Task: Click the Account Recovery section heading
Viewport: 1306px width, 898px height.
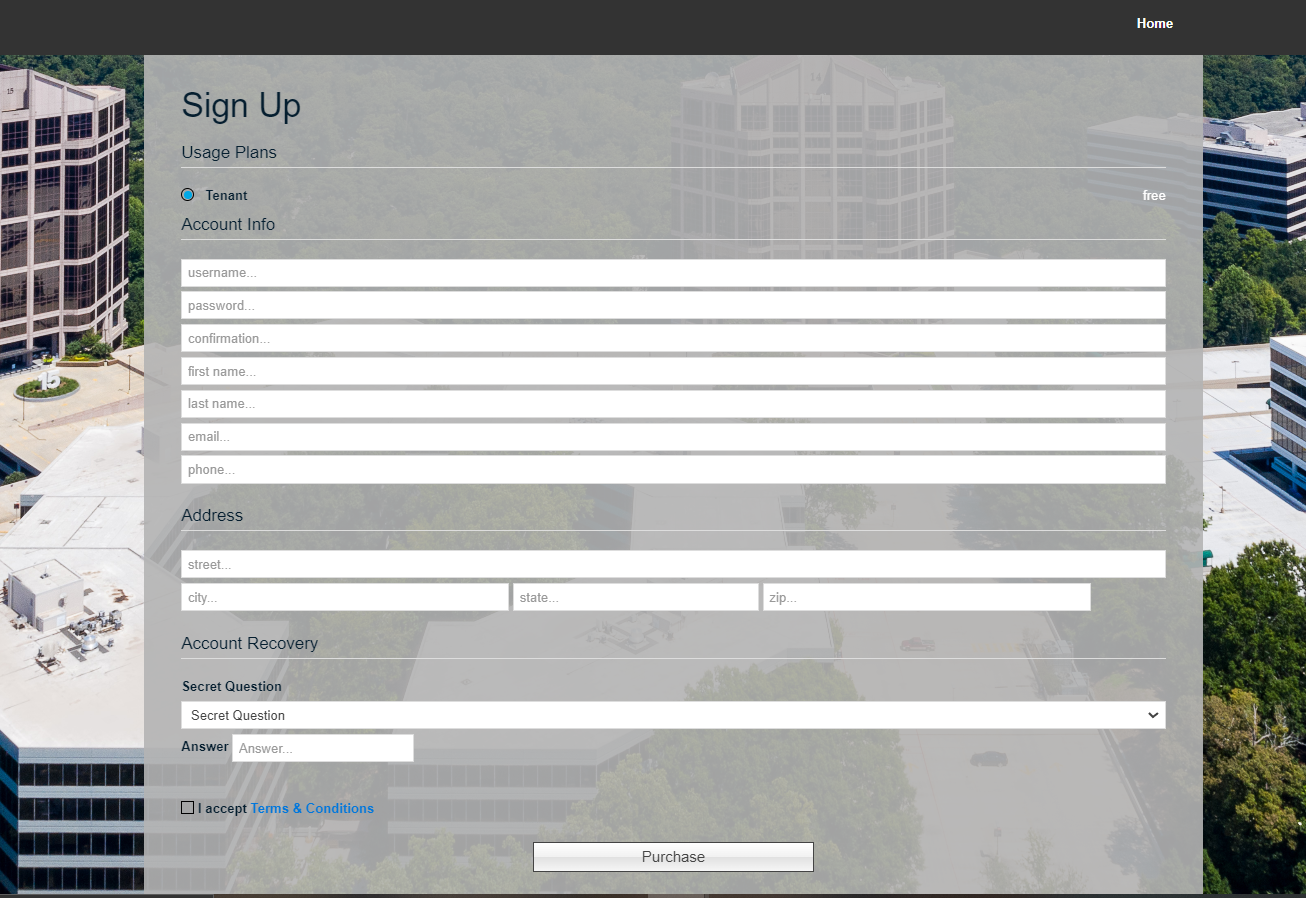Action: coord(250,643)
